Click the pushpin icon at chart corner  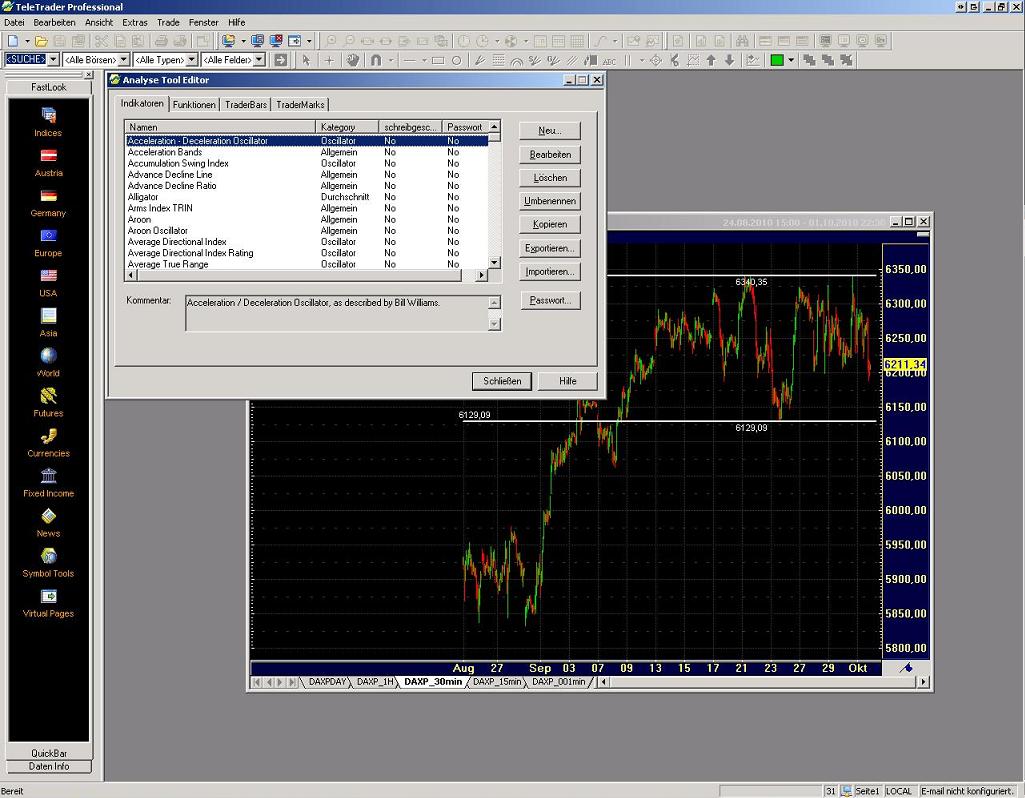click(906, 668)
